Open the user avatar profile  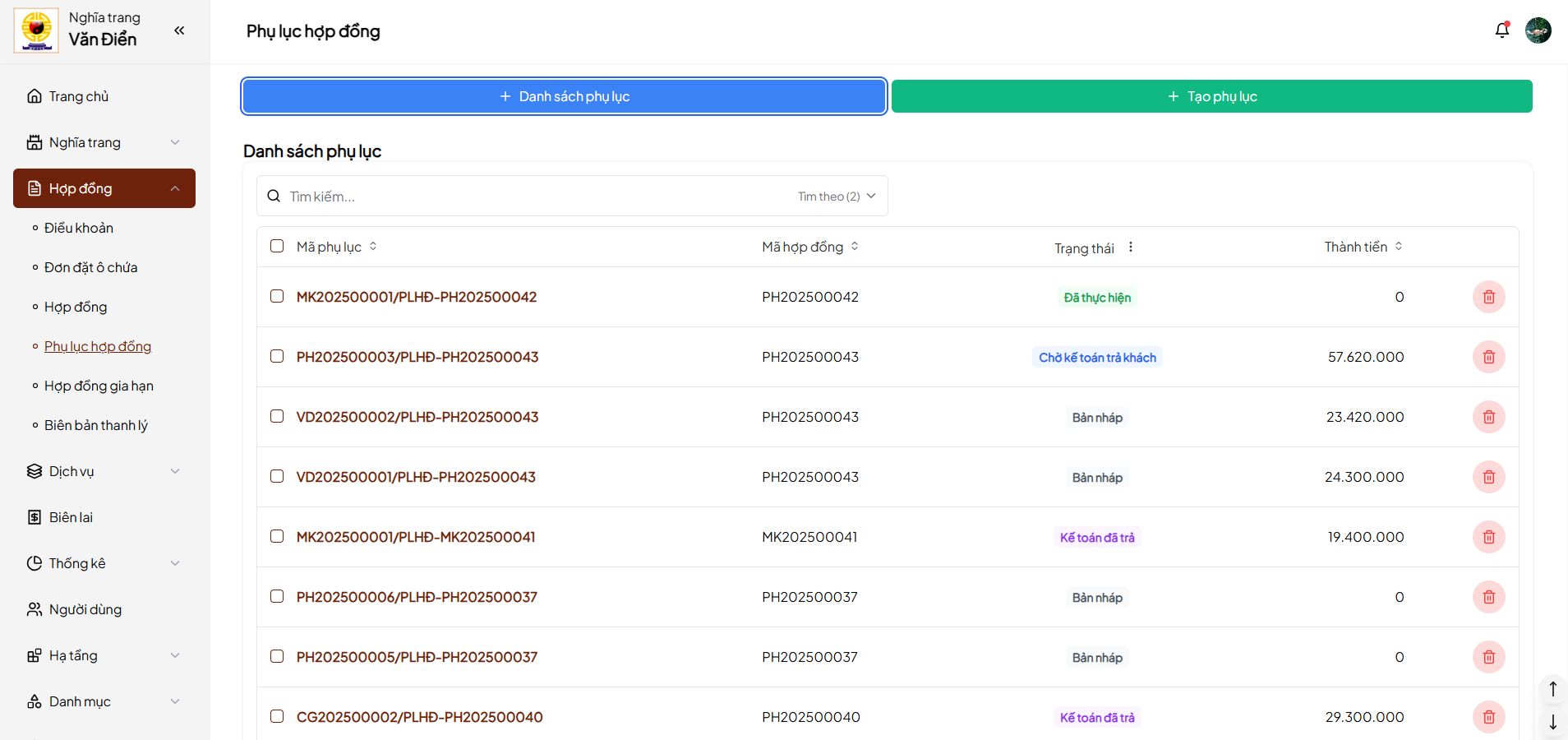pos(1538,30)
